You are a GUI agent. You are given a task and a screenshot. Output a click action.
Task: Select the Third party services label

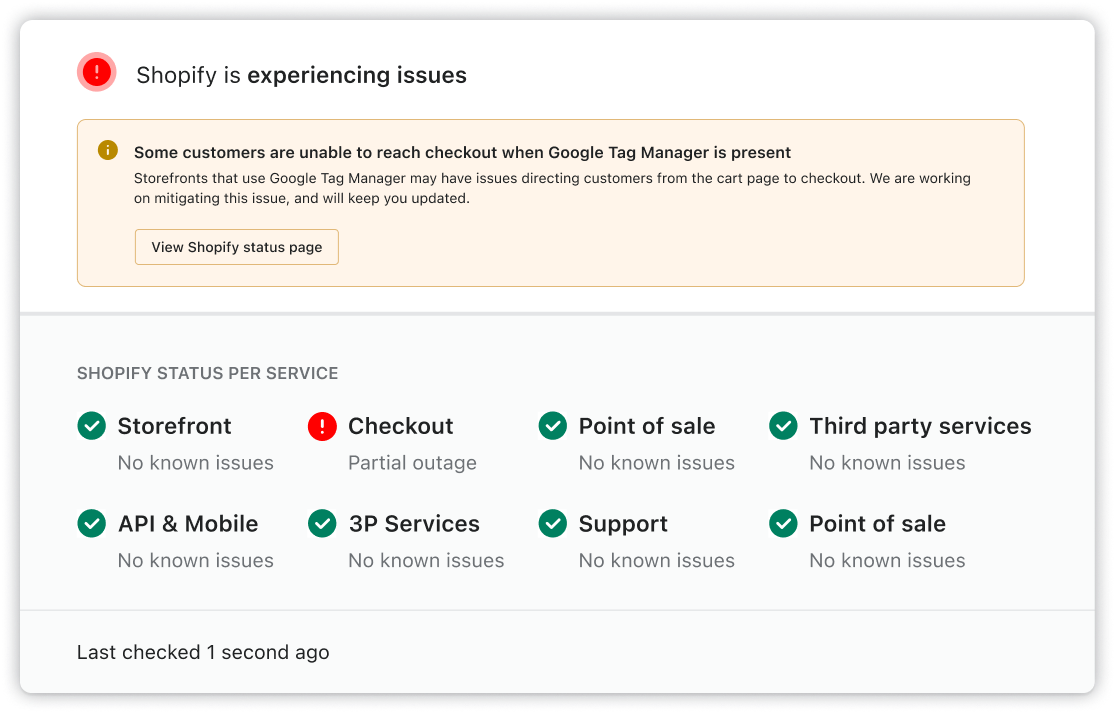pyautogui.click(x=919, y=426)
